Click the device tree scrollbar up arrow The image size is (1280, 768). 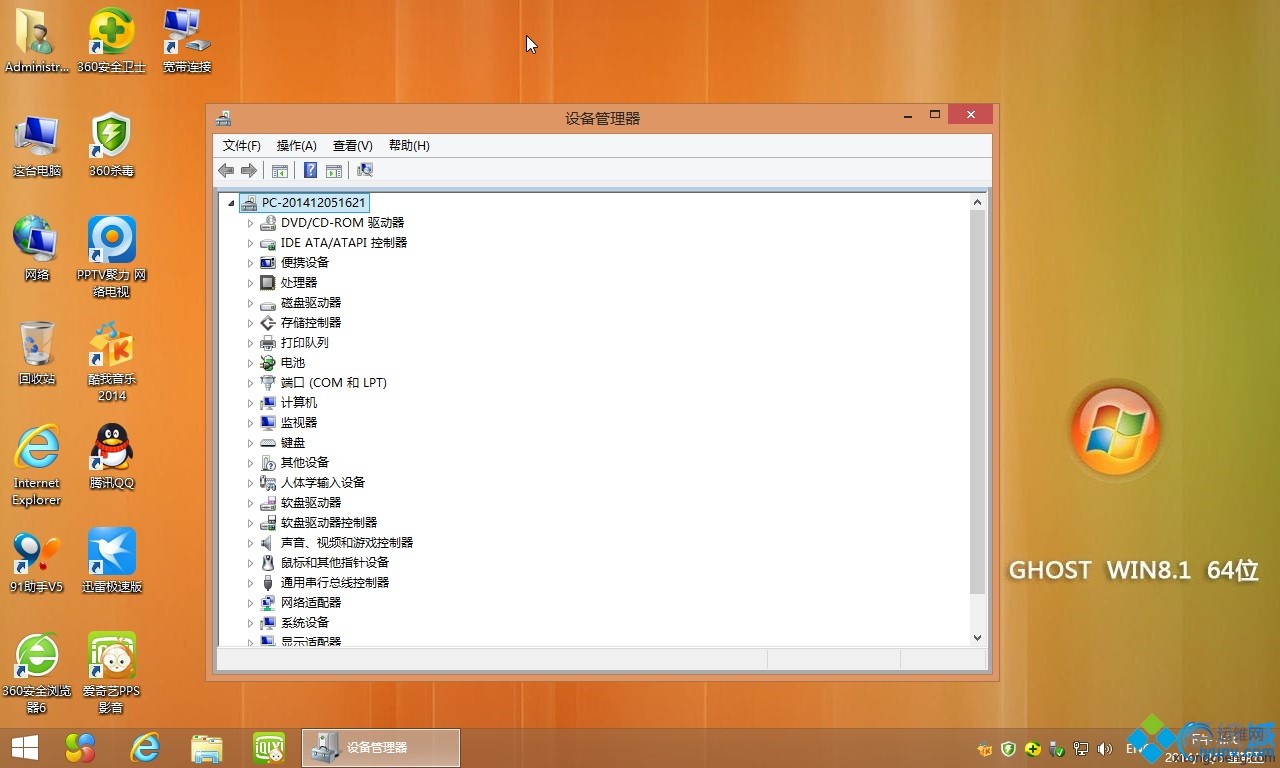click(978, 203)
